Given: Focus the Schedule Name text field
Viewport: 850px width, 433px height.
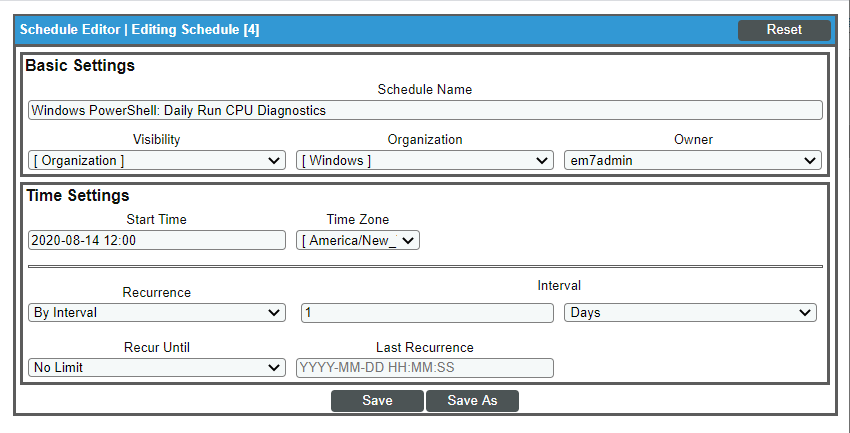Looking at the screenshot, I should click(425, 110).
